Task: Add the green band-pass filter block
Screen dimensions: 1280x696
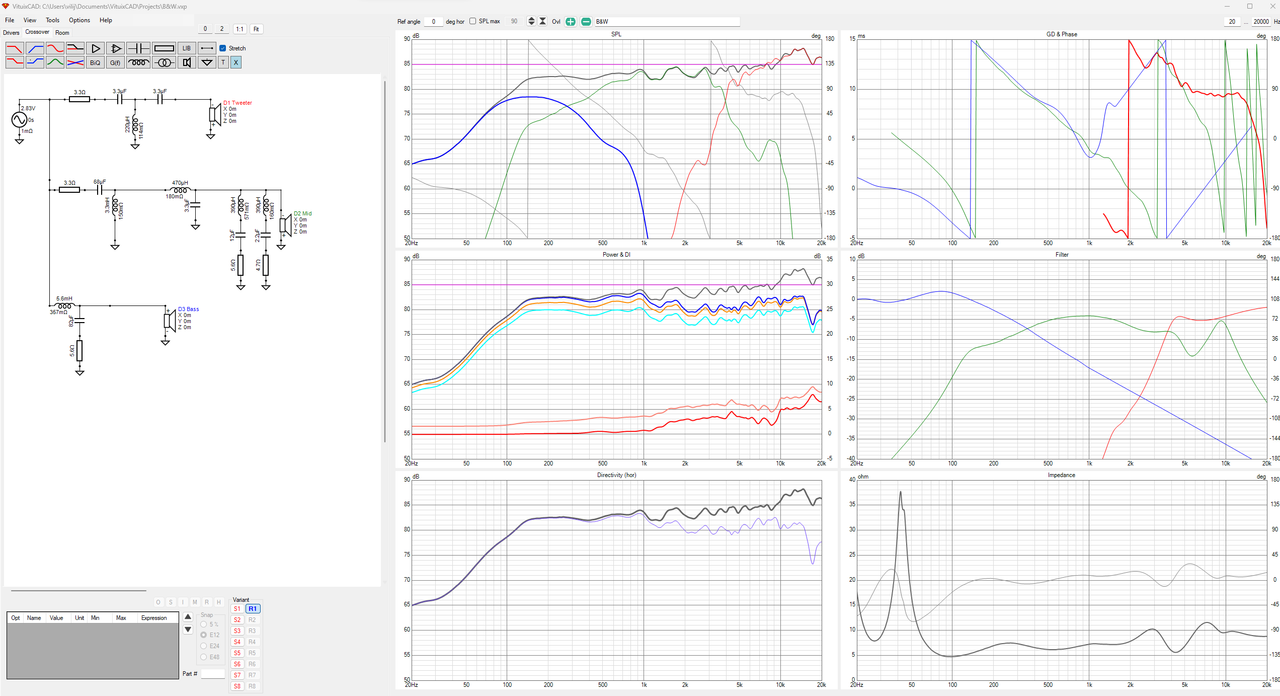Action: click(x=55, y=63)
